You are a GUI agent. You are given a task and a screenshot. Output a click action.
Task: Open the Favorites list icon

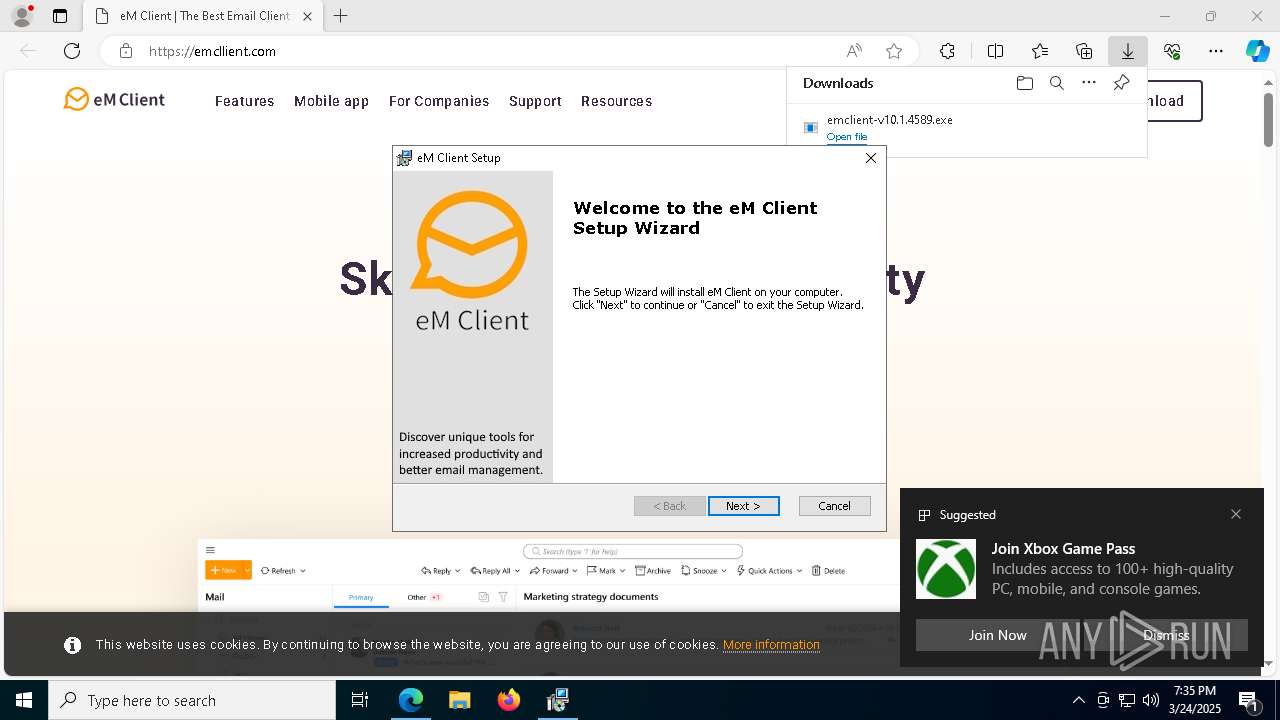pyautogui.click(x=1040, y=51)
